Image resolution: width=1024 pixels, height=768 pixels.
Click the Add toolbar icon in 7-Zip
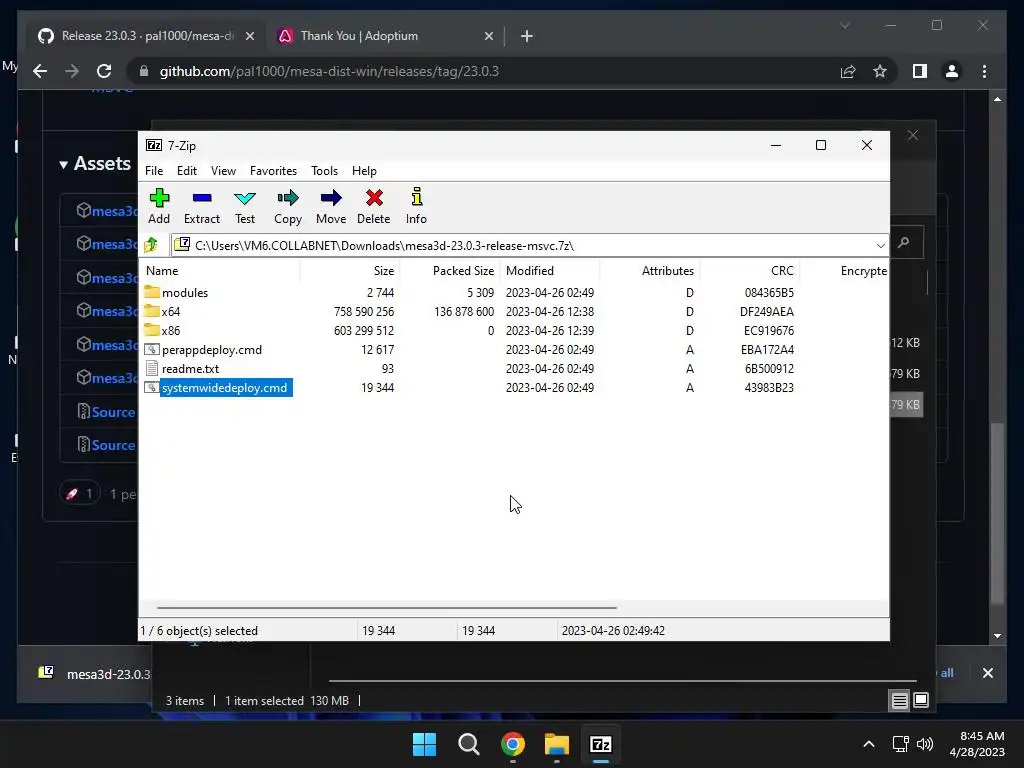click(x=159, y=206)
